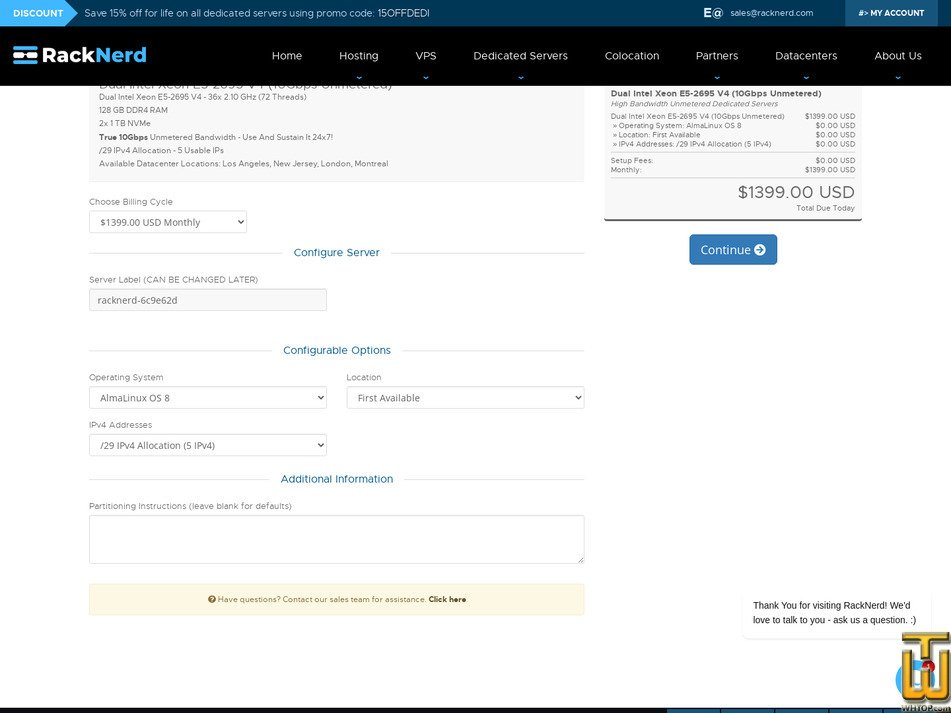Click Home in the navigation bar
951x713 pixels.
tap(287, 56)
